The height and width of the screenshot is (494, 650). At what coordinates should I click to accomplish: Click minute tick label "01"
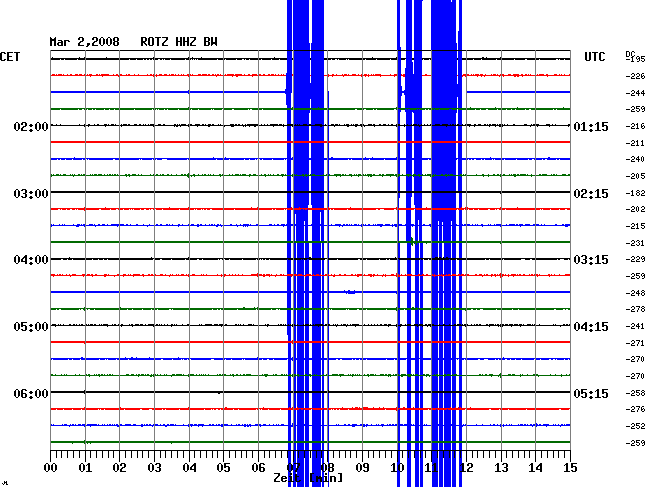click(85, 468)
